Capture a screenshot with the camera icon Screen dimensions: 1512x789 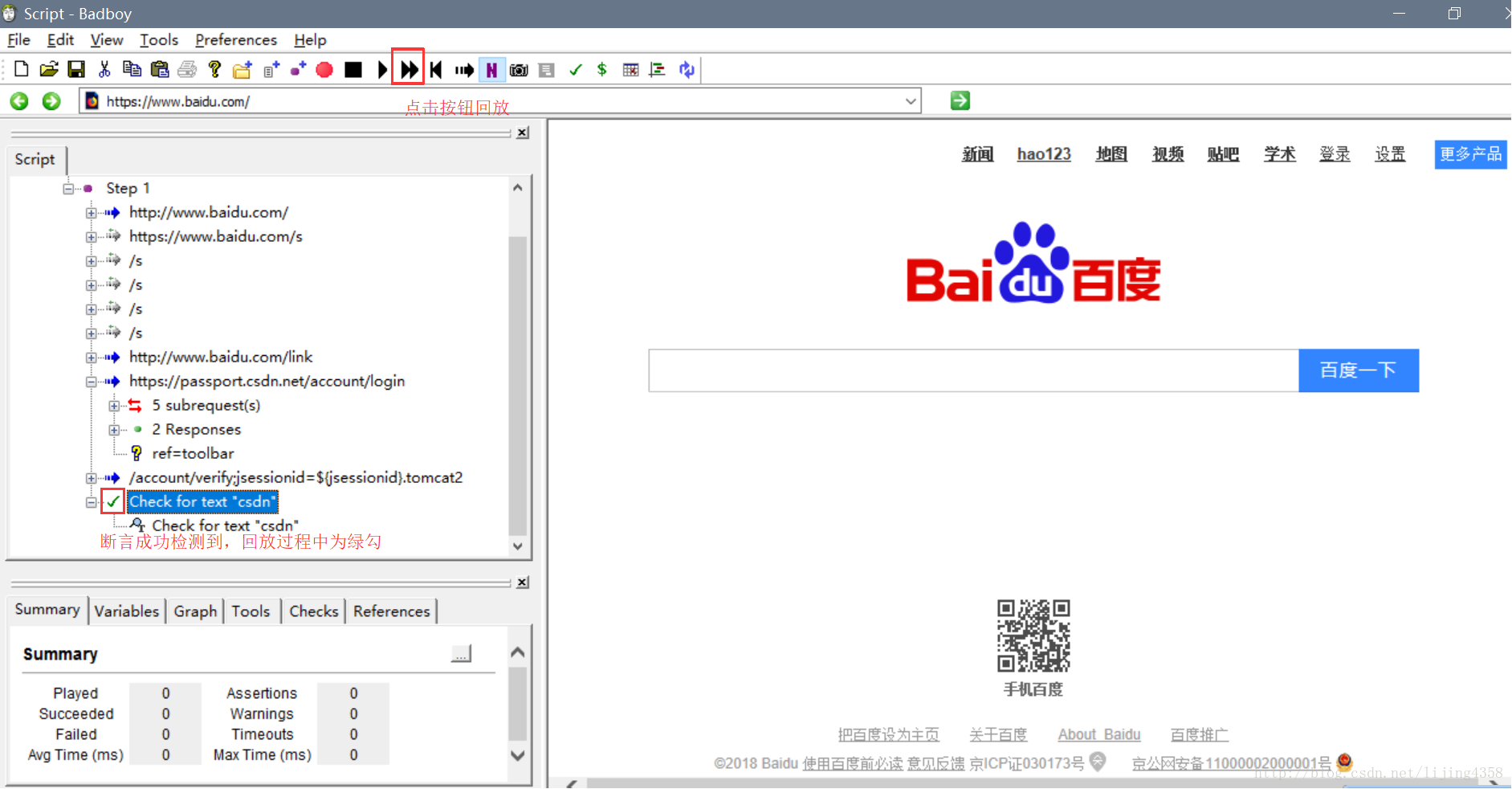pos(520,70)
